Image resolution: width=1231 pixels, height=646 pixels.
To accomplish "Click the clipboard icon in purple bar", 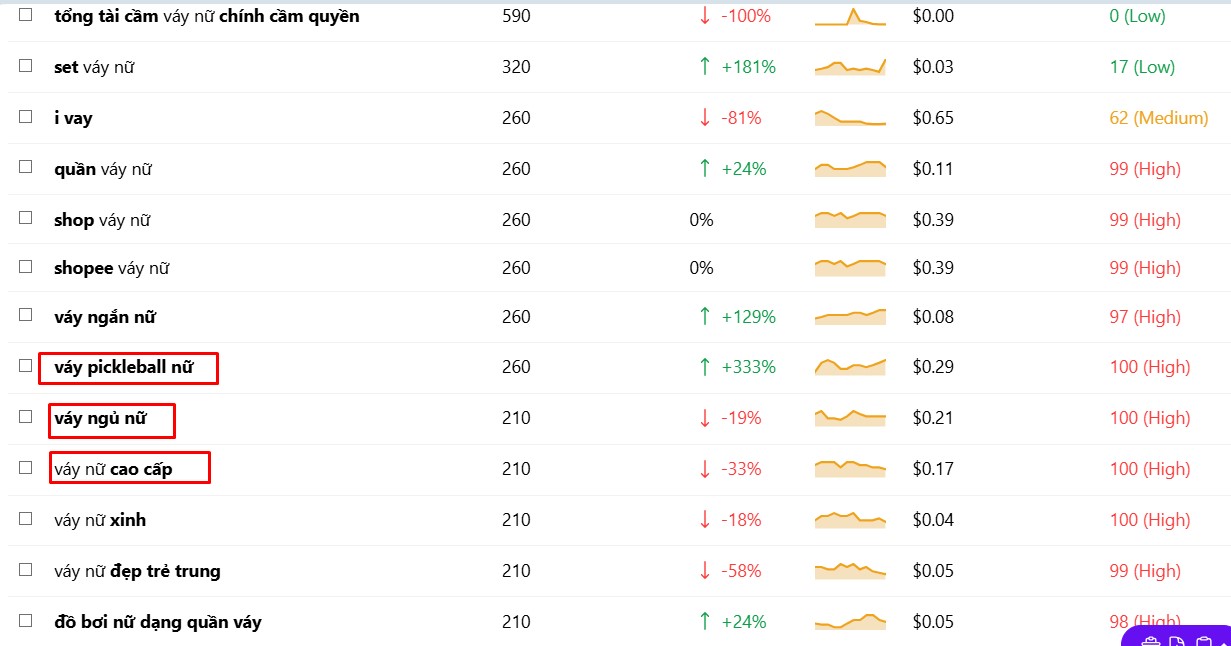I will (x=1204, y=641).
